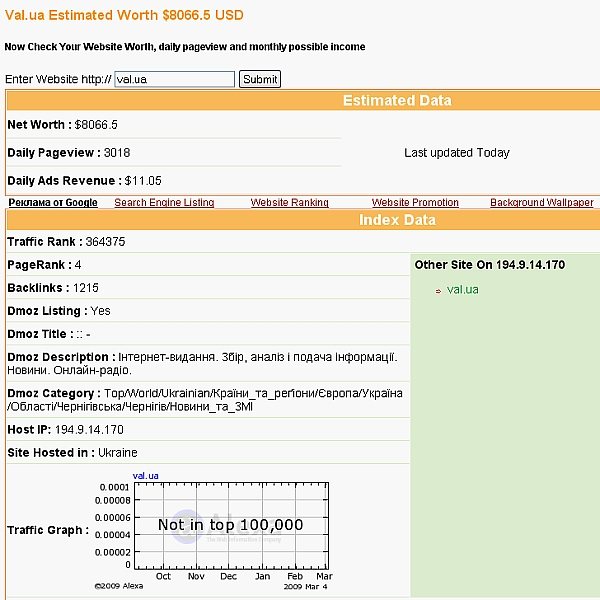Select the Daily Ads Revenue row
The height and width of the screenshot is (600, 600).
pos(84,181)
